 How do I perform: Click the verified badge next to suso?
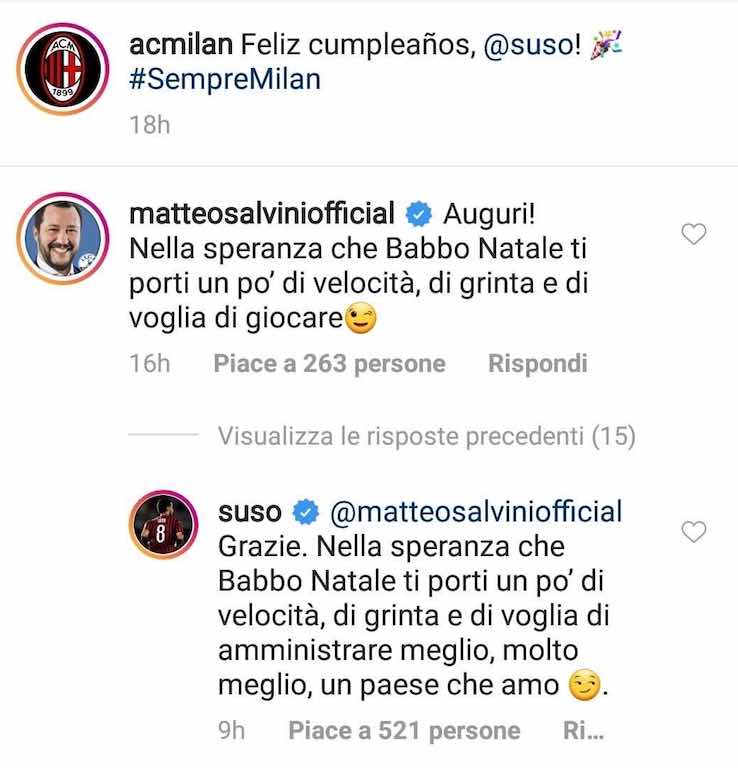pyautogui.click(x=305, y=513)
